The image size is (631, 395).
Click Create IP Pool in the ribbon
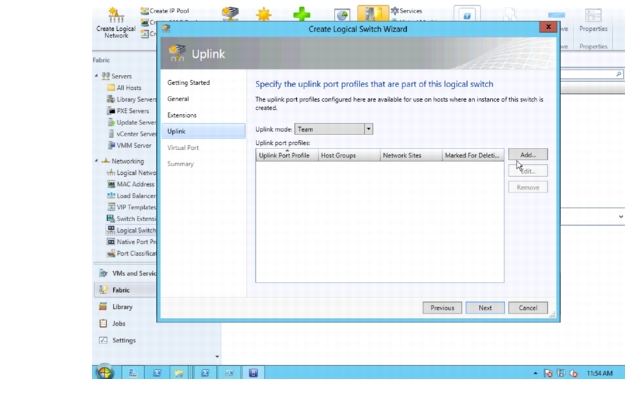coord(165,11)
